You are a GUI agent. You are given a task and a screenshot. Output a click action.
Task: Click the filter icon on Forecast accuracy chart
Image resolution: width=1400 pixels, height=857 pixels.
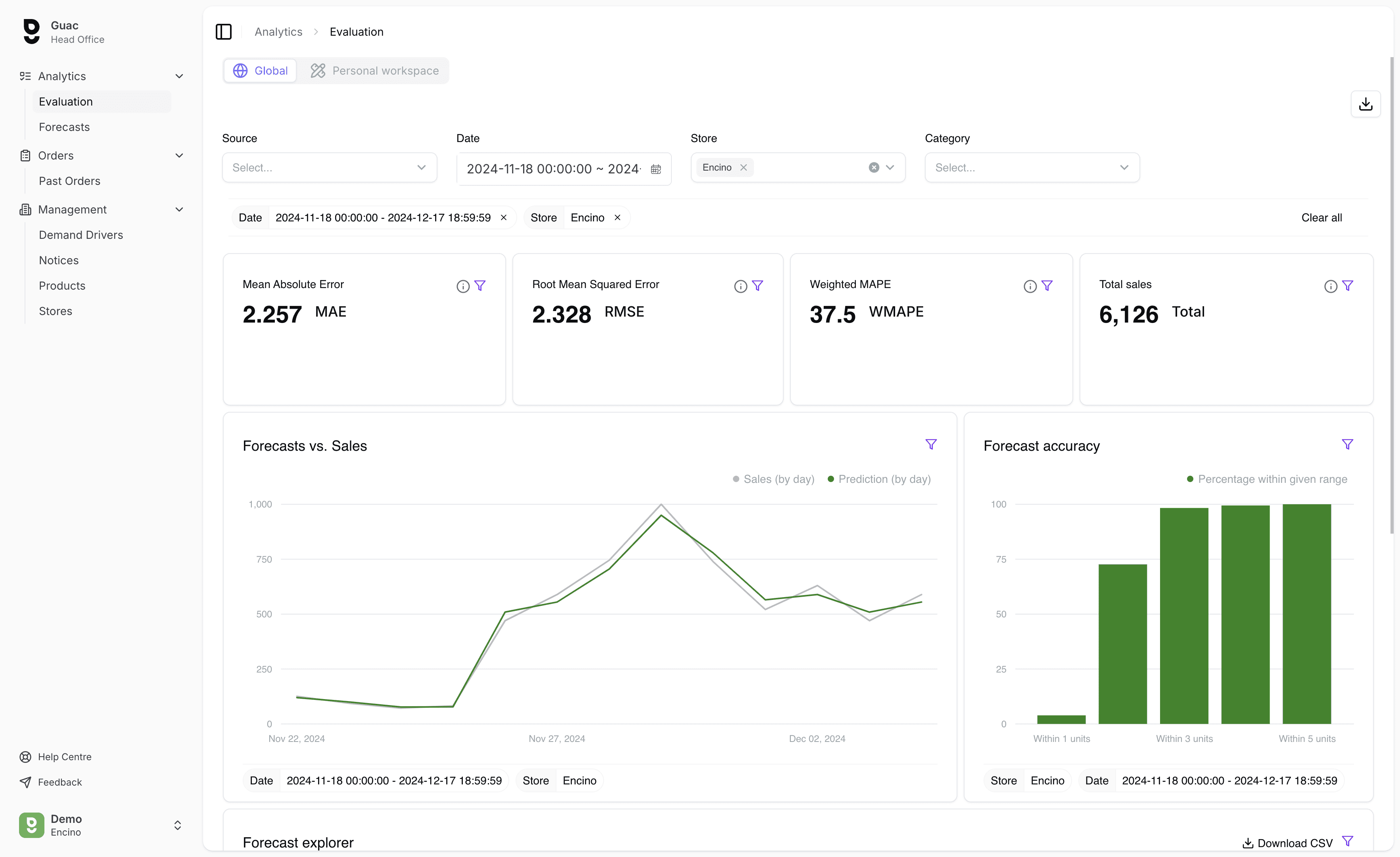(1347, 444)
